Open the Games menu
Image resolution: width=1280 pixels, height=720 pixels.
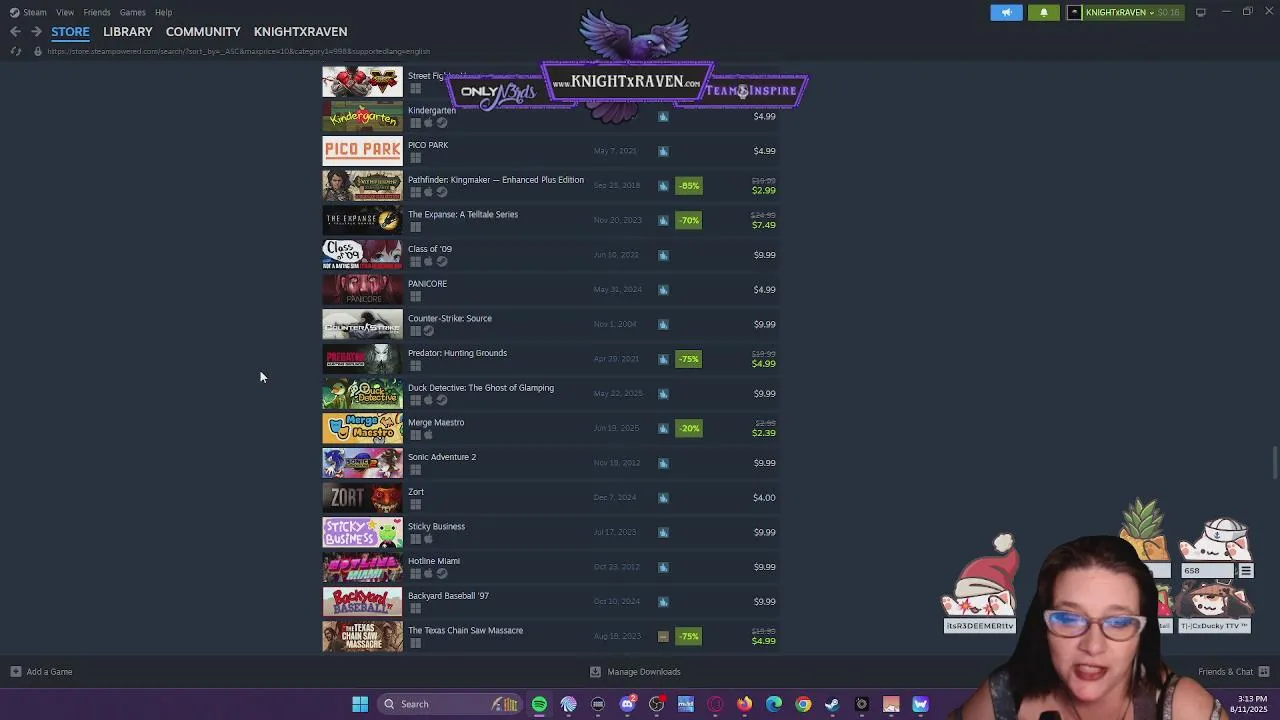[x=132, y=12]
